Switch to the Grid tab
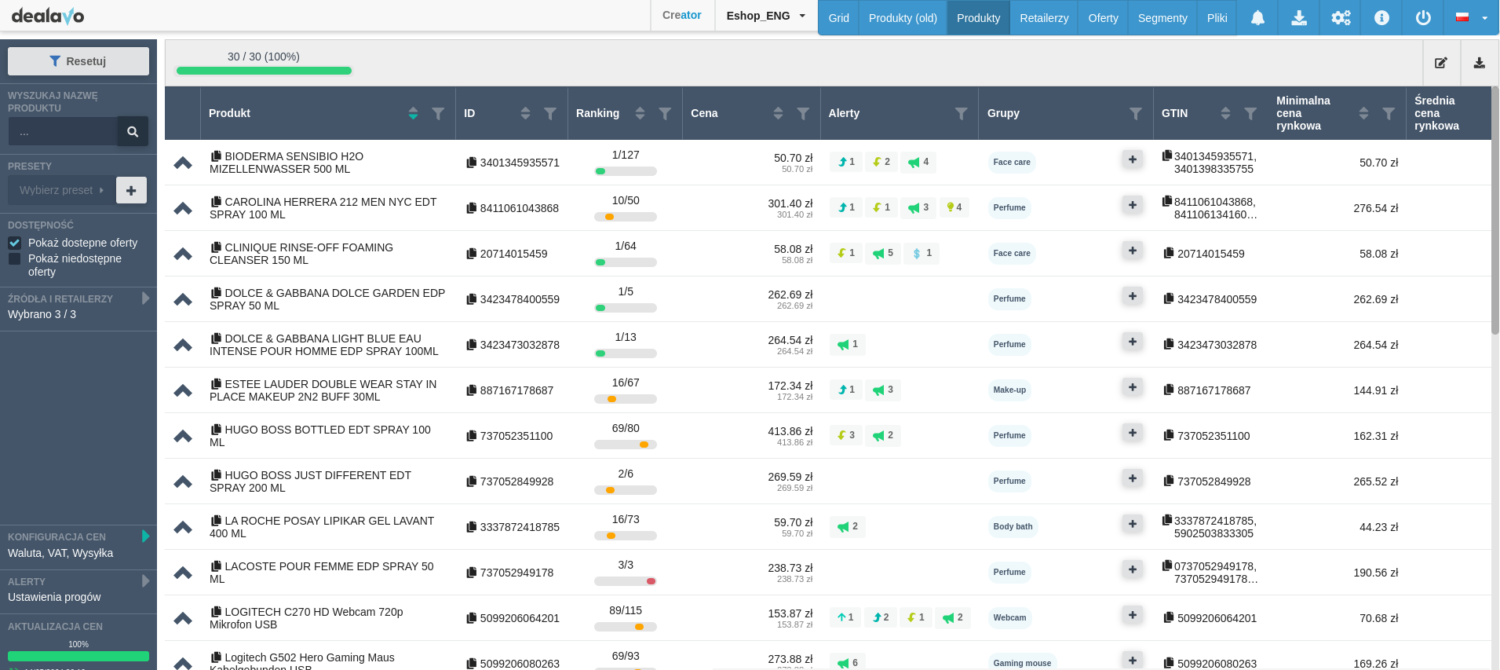Viewport: 1500px width, 670px height. (839, 18)
